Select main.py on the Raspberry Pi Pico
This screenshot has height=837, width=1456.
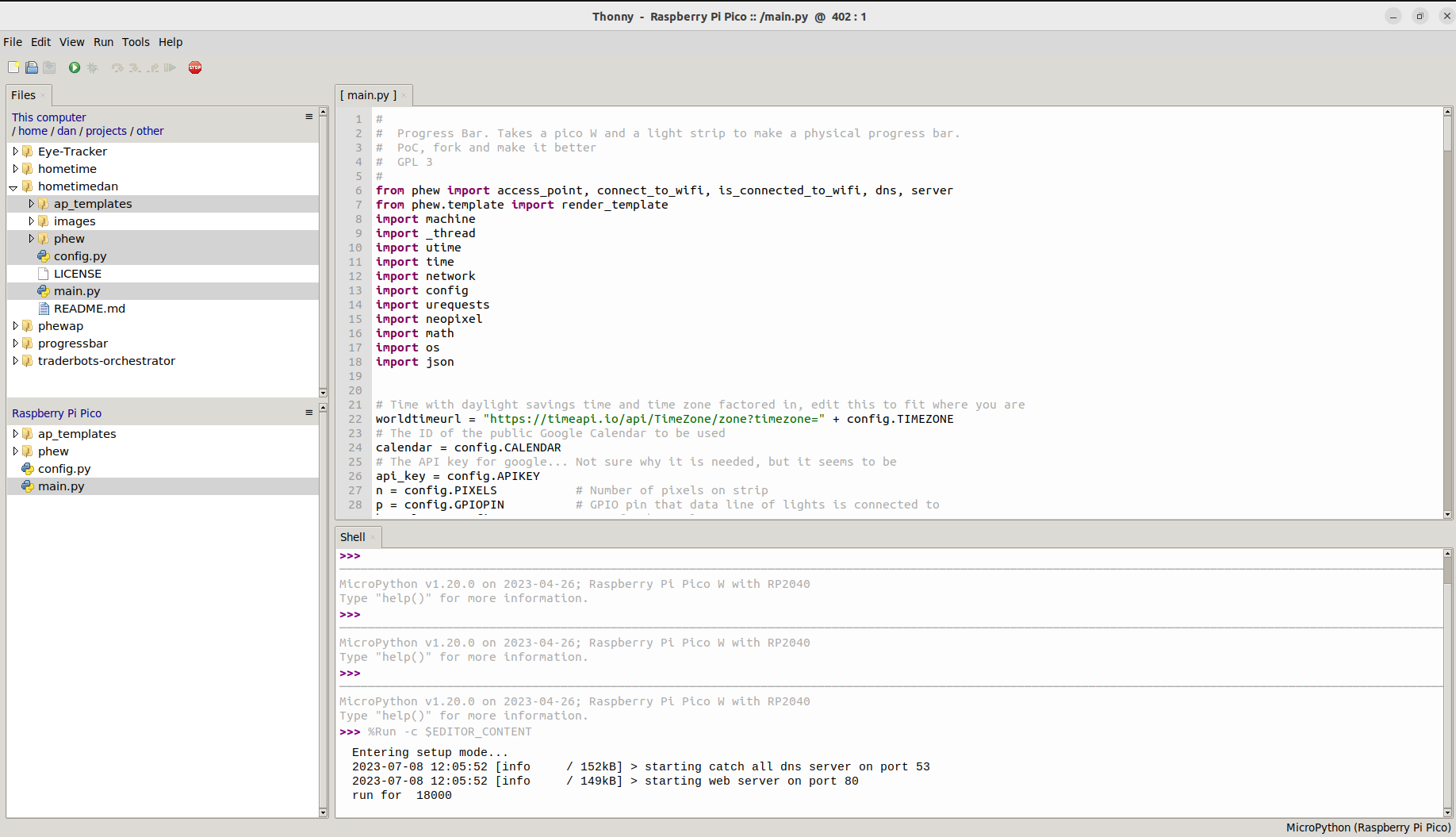[x=61, y=486]
